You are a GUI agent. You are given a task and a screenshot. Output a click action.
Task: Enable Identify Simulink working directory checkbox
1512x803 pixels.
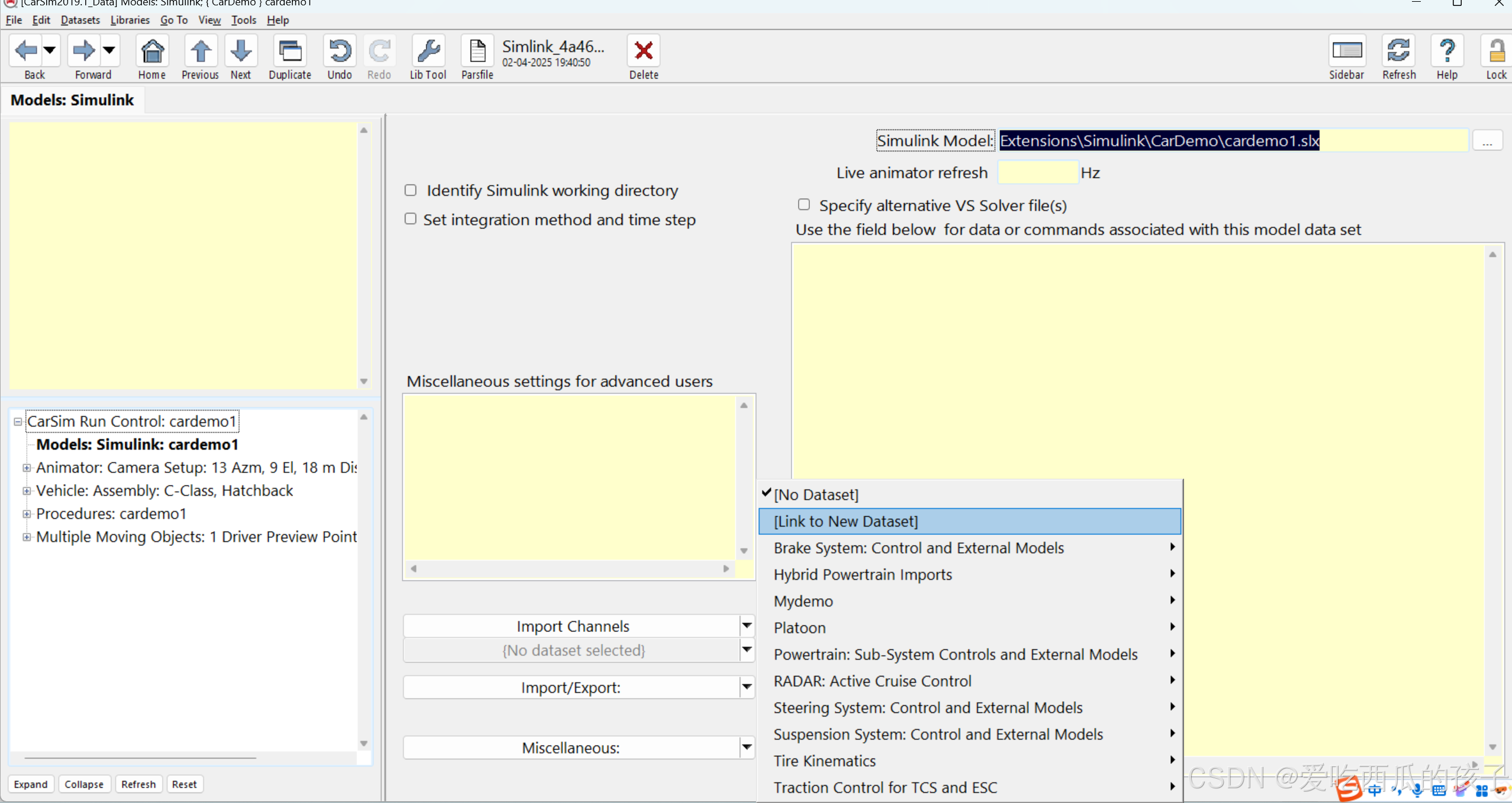click(x=410, y=191)
